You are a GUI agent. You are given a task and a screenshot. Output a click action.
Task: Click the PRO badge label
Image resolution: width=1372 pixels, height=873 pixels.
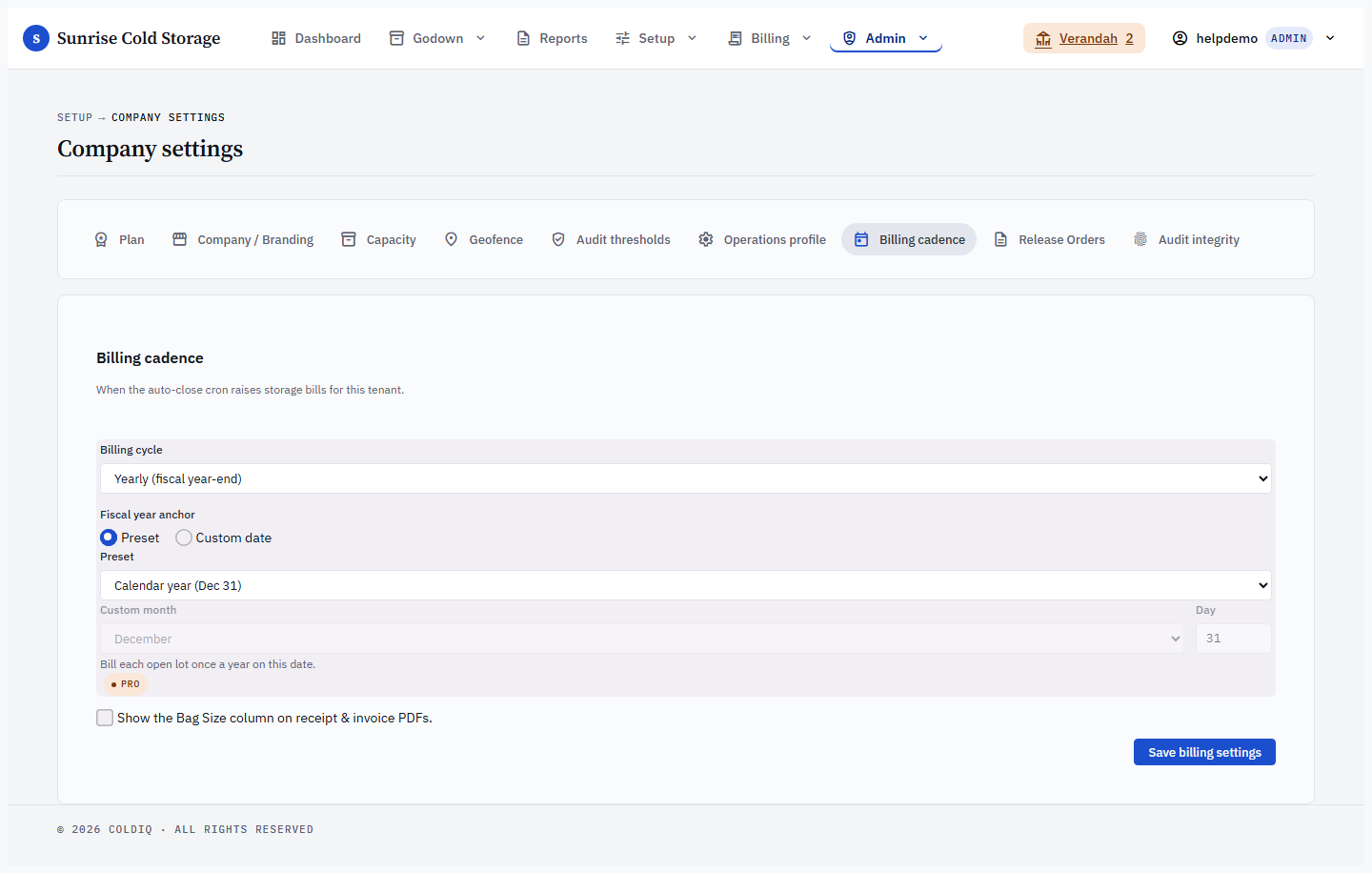tap(126, 684)
